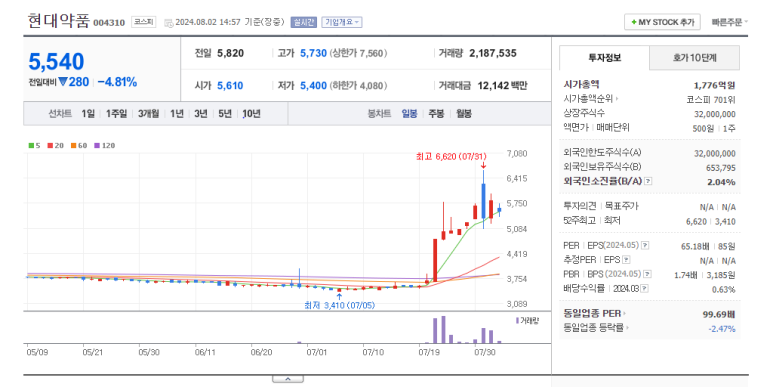Click the blue arrow at 최저 3,410 marker
773x387 pixels.
(x=339, y=297)
